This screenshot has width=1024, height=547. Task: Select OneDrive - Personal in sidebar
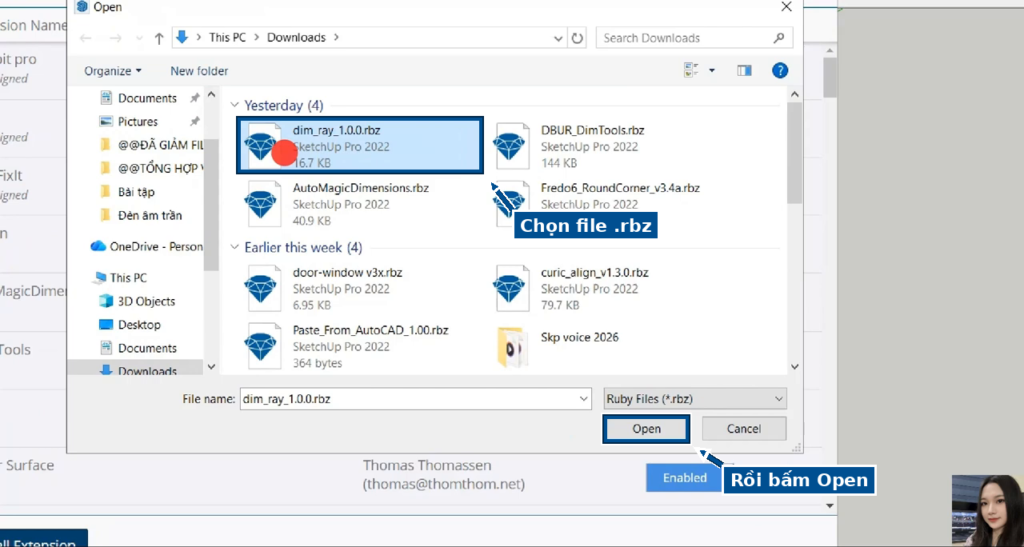pyautogui.click(x=146, y=247)
